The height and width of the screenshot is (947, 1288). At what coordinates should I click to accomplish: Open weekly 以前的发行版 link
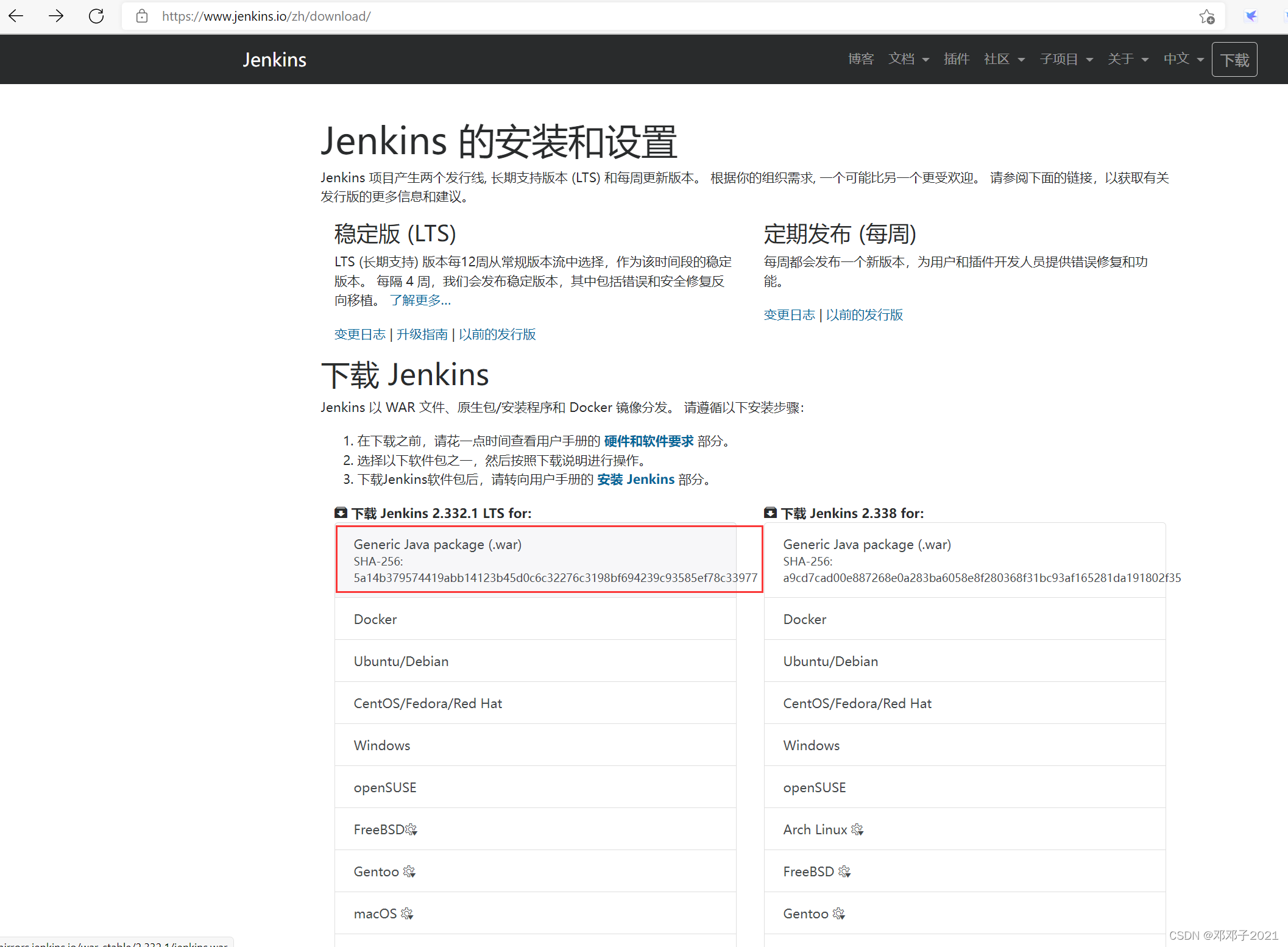pyautogui.click(x=865, y=314)
